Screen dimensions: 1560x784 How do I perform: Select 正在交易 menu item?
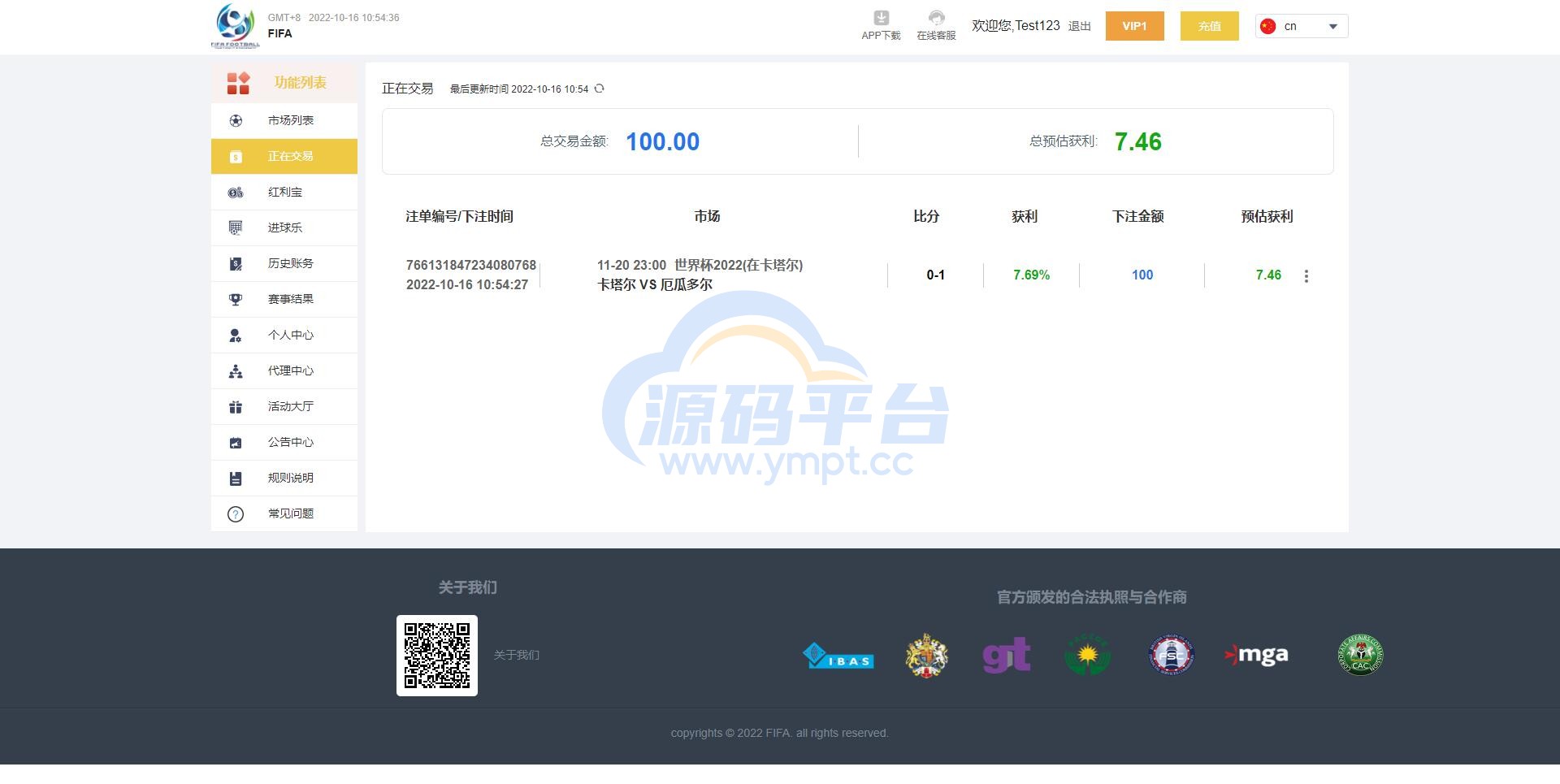coord(284,156)
